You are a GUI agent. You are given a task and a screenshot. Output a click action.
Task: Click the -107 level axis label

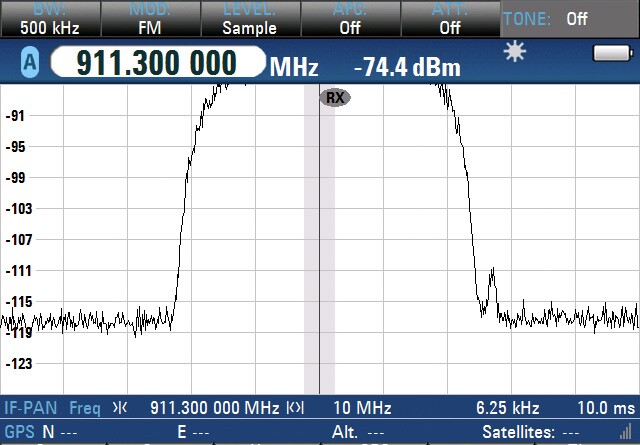point(18,240)
